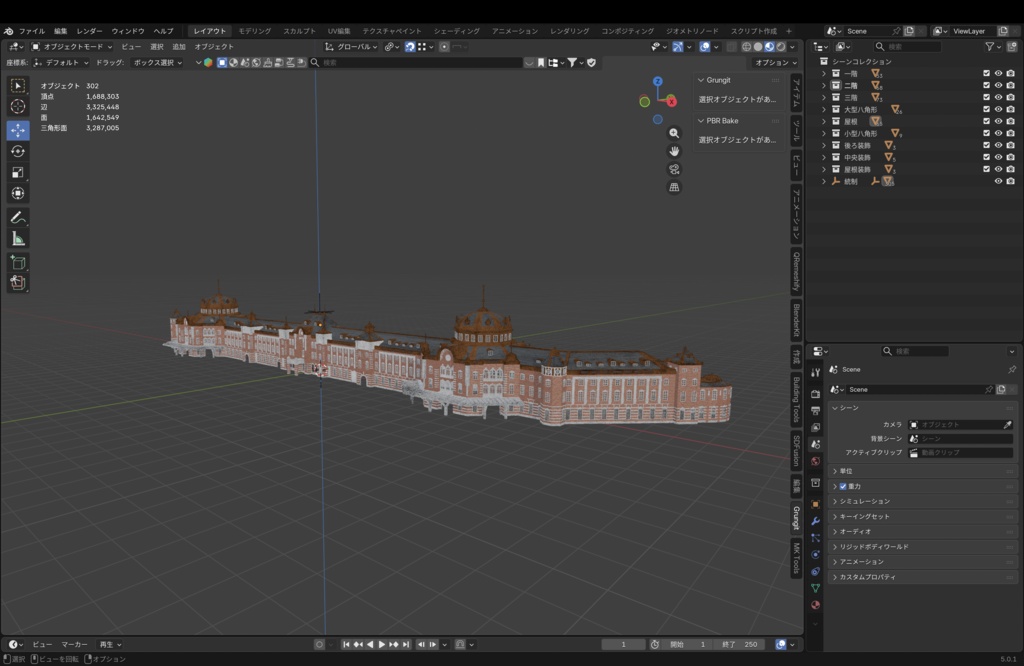Click the viewport zoom magnifier icon
1024x666 pixels.
[674, 133]
